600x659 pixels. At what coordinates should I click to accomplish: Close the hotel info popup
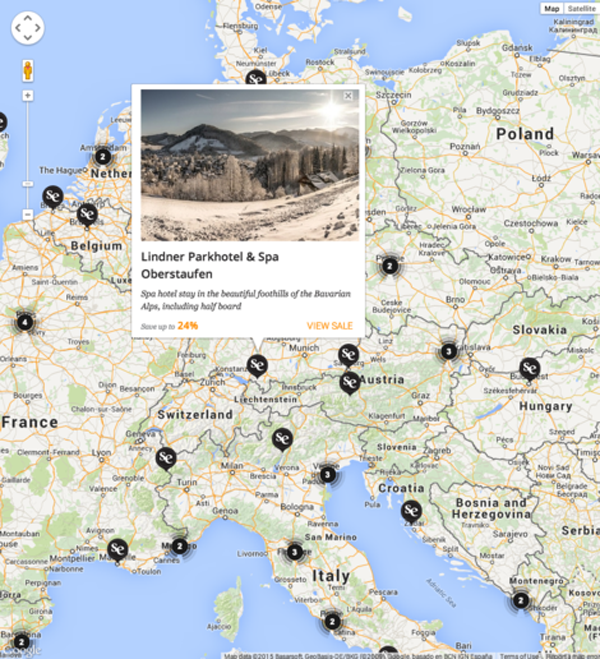click(348, 96)
